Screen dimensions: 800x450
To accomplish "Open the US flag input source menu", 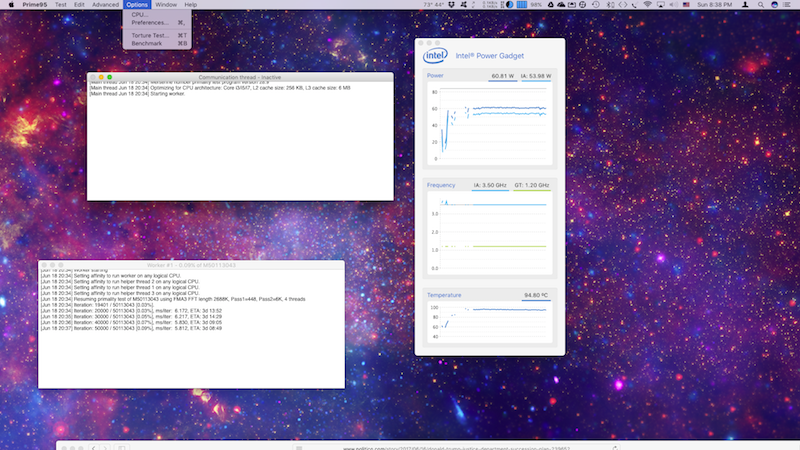I will pyautogui.click(x=686, y=5).
